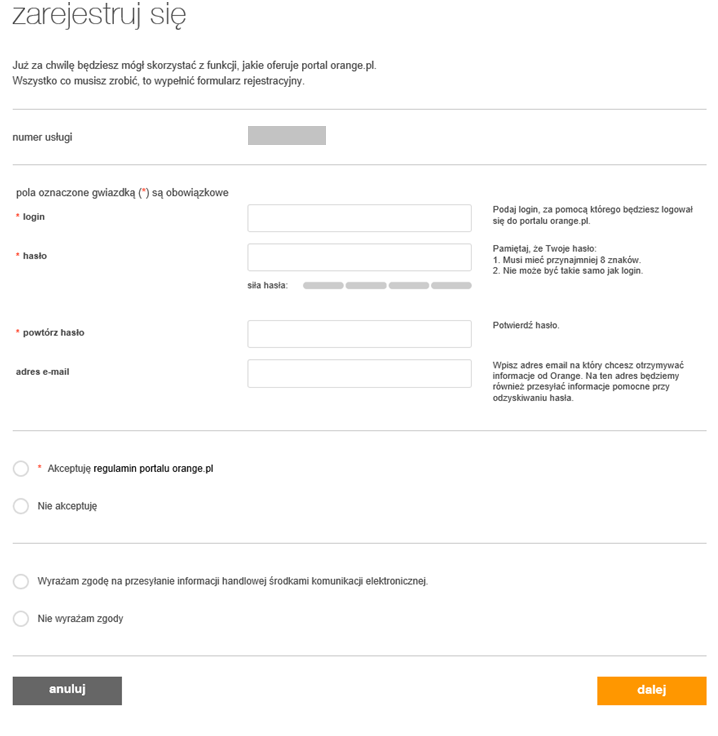Screen dimensions: 718x736
Task: Click the powtórz hasło input box
Action: (x=359, y=334)
